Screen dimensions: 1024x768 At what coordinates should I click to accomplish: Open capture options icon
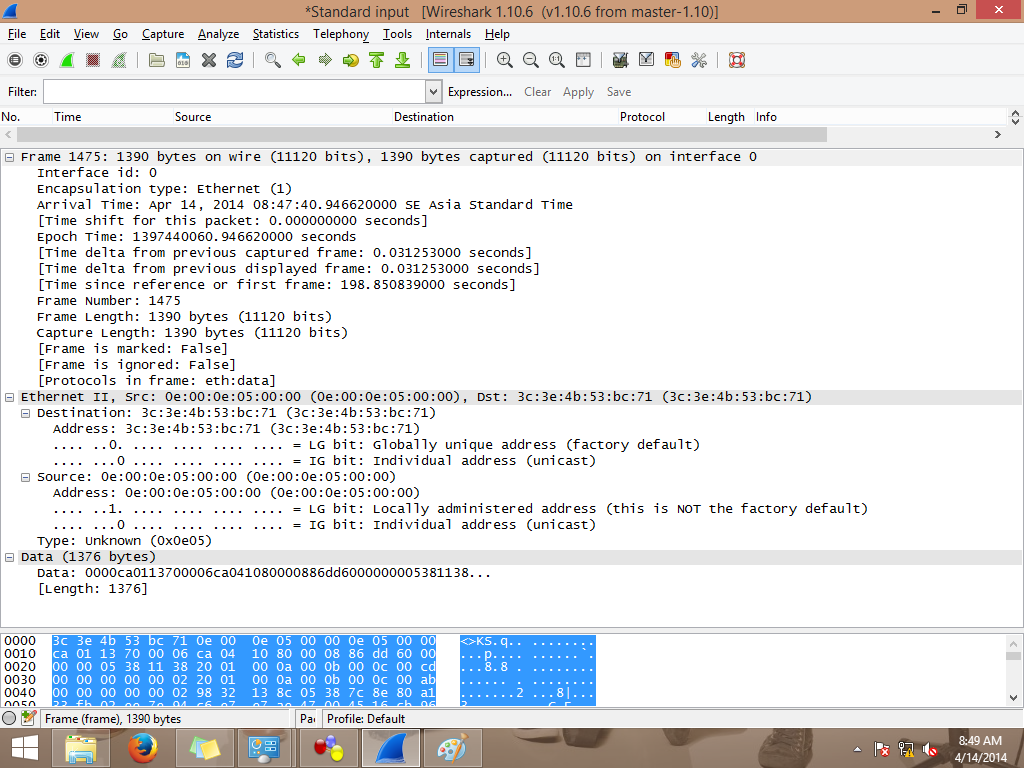[40, 60]
